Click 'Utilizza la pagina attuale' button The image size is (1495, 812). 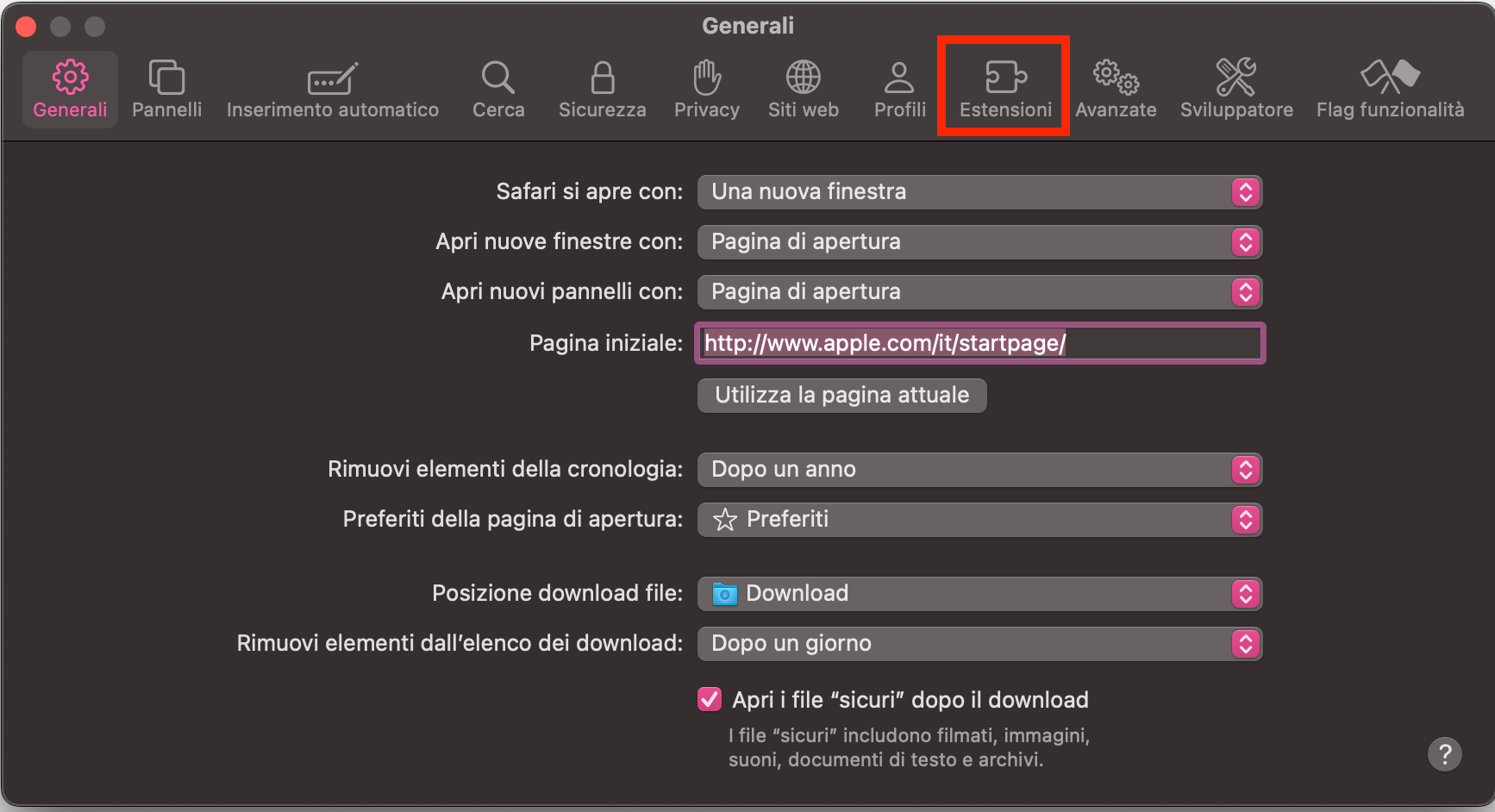841,395
